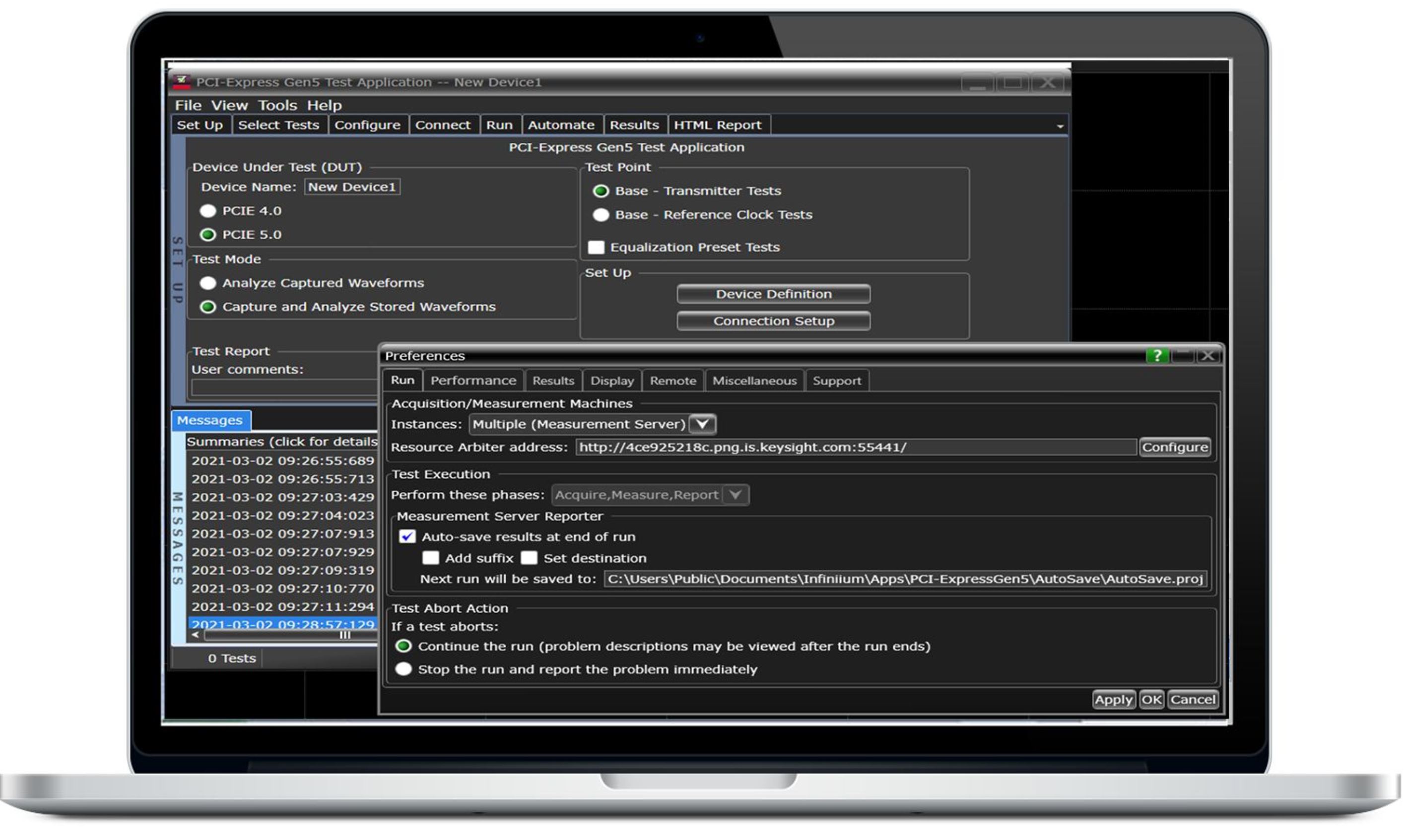Image resolution: width=1408 pixels, height=840 pixels.
Task: Click the app icon in title bar
Action: tap(182, 82)
